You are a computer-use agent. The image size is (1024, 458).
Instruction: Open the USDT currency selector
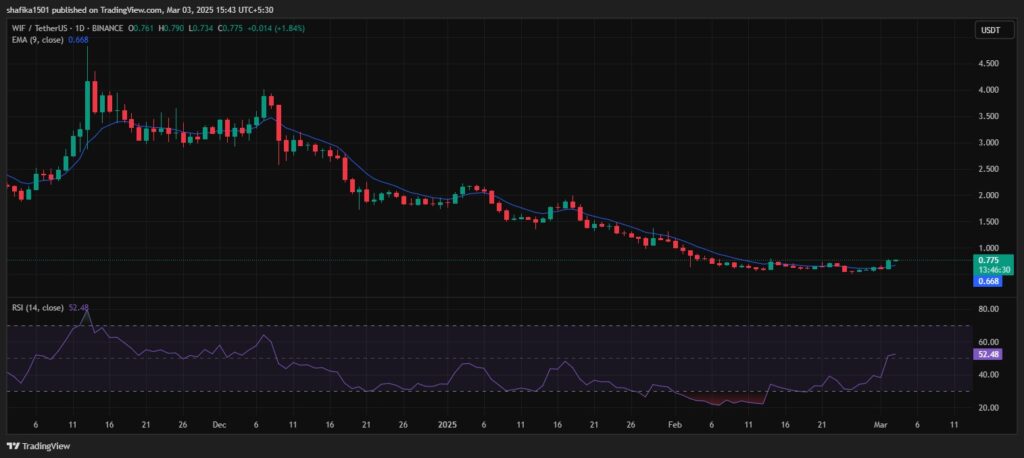coord(988,31)
